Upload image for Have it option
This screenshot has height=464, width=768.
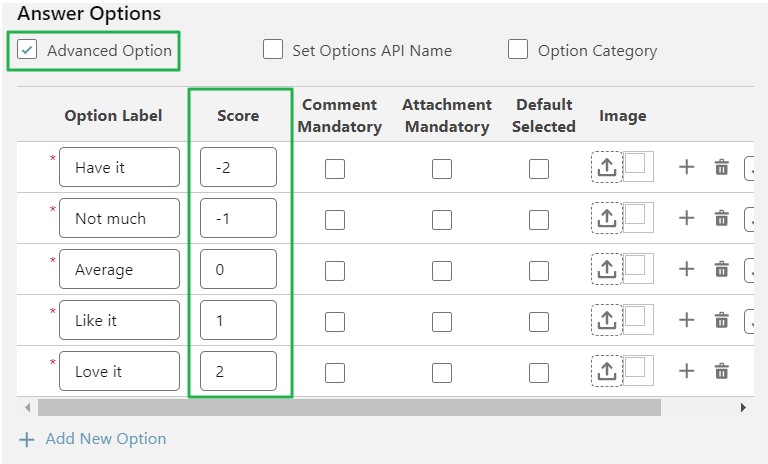pos(606,167)
